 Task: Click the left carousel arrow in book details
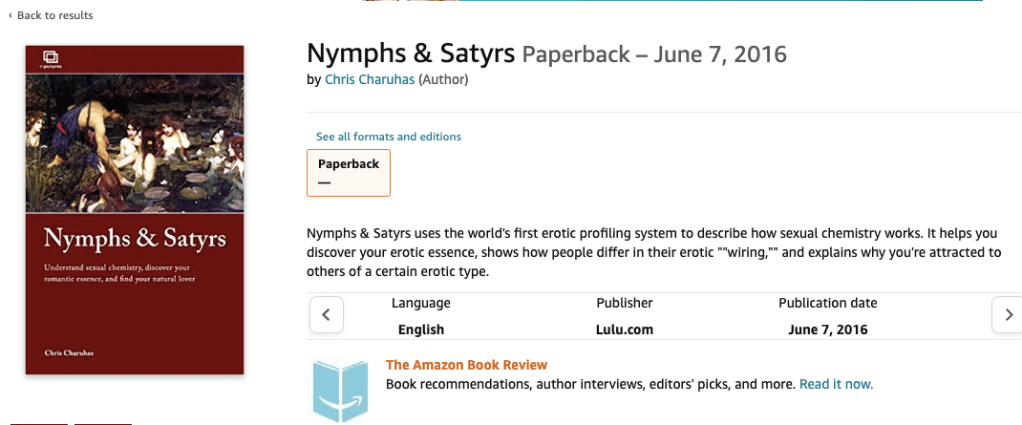326,315
